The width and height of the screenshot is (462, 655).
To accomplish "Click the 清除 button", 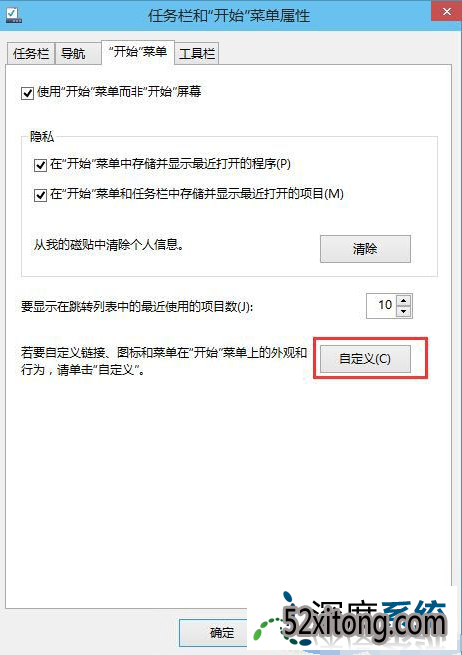I will click(x=365, y=249).
